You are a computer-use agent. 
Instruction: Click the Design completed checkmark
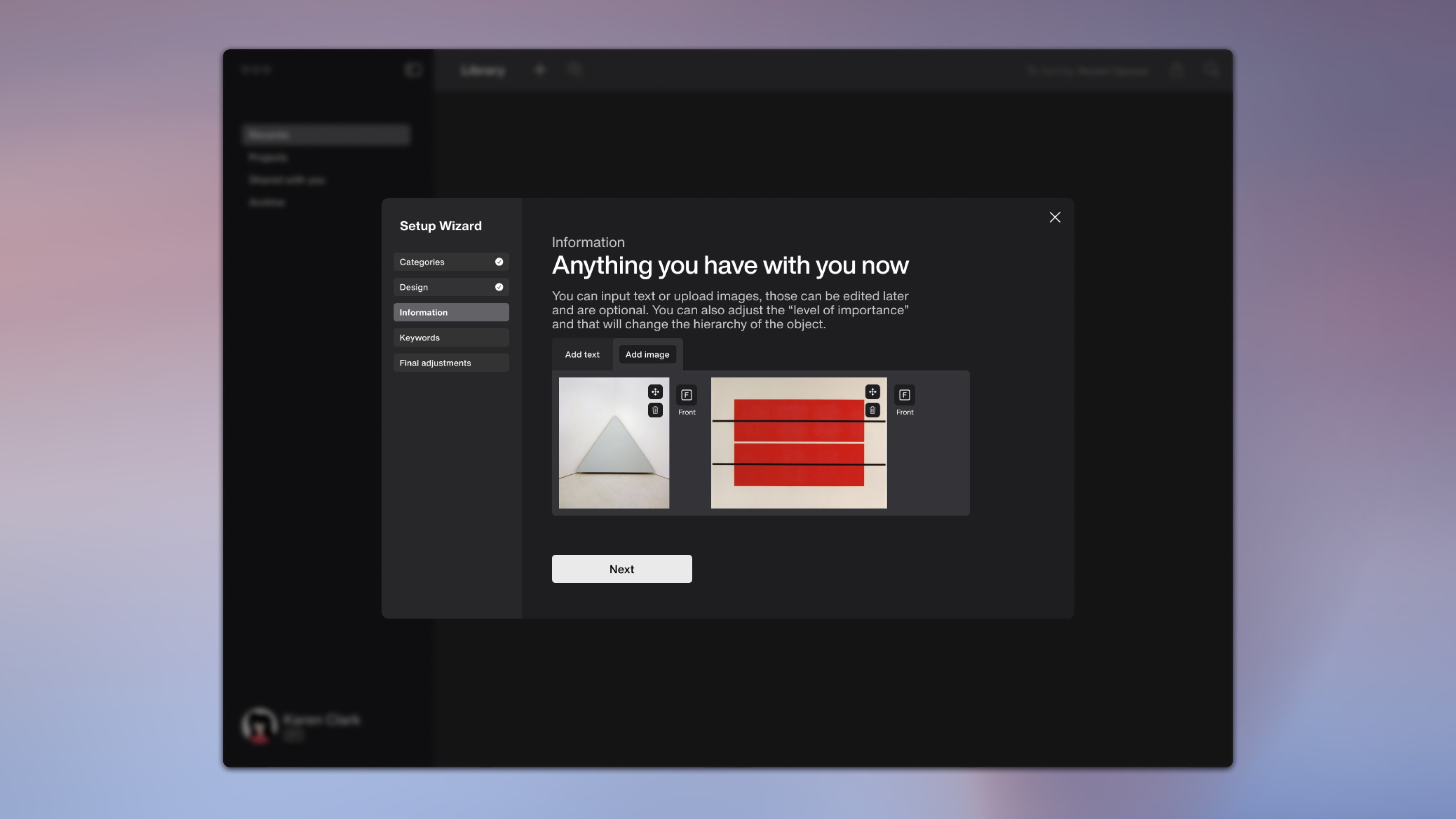coord(499,287)
